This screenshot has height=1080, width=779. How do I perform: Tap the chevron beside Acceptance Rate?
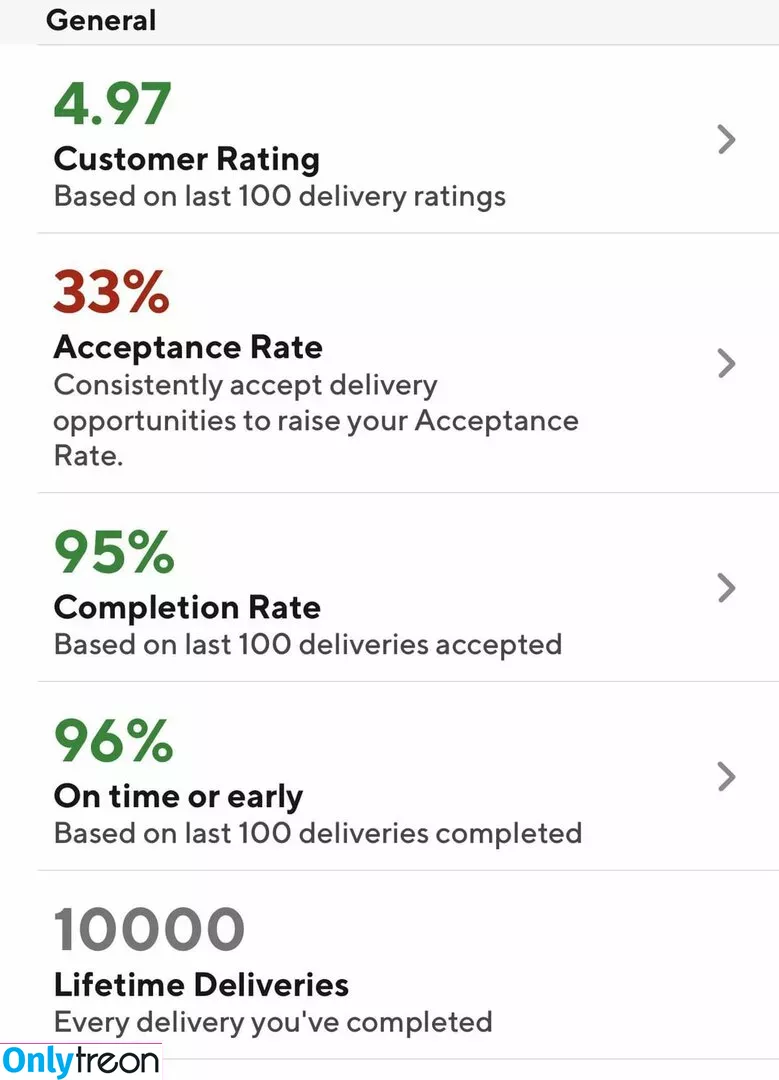coord(726,363)
